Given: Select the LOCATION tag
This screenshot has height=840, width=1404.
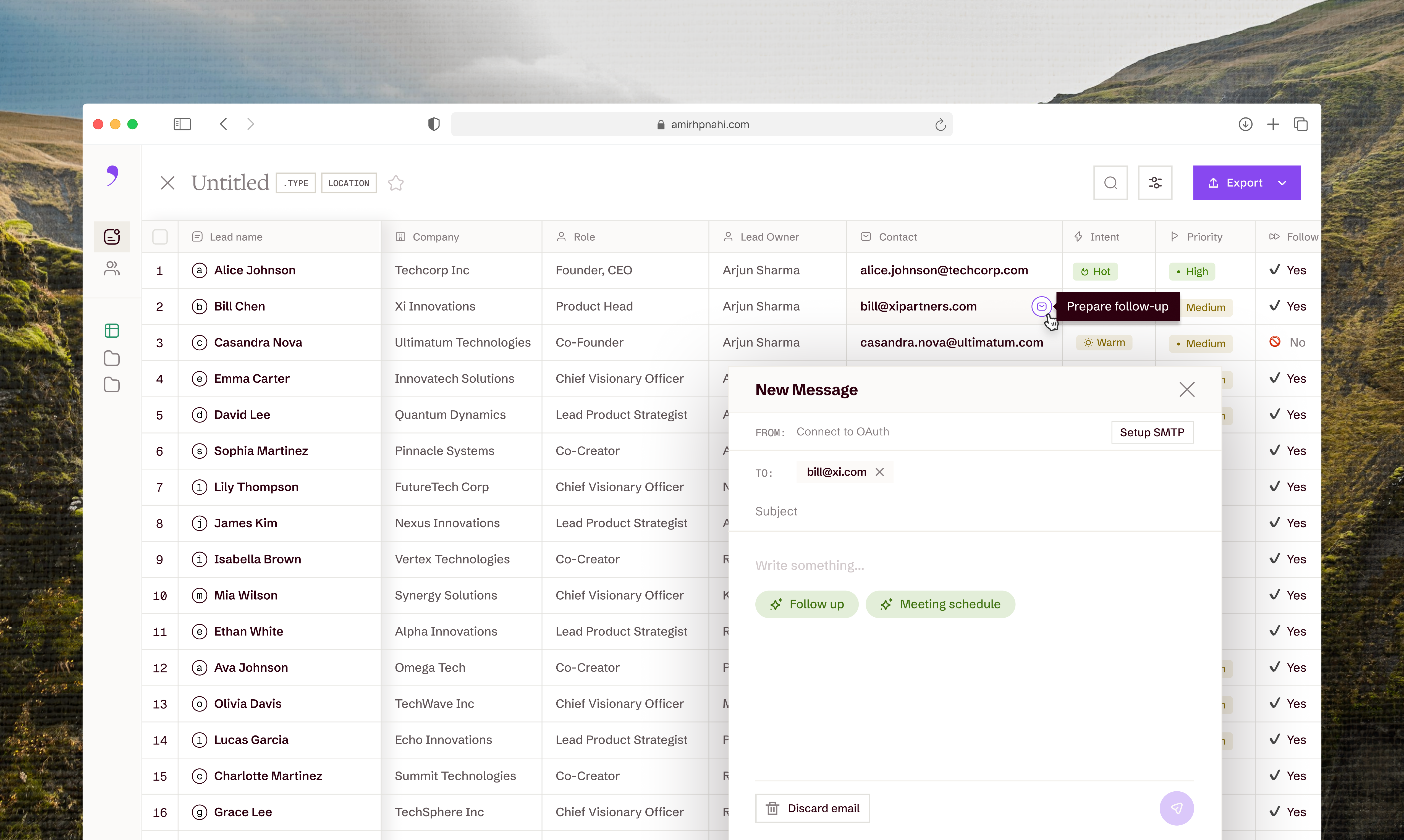Looking at the screenshot, I should [349, 183].
